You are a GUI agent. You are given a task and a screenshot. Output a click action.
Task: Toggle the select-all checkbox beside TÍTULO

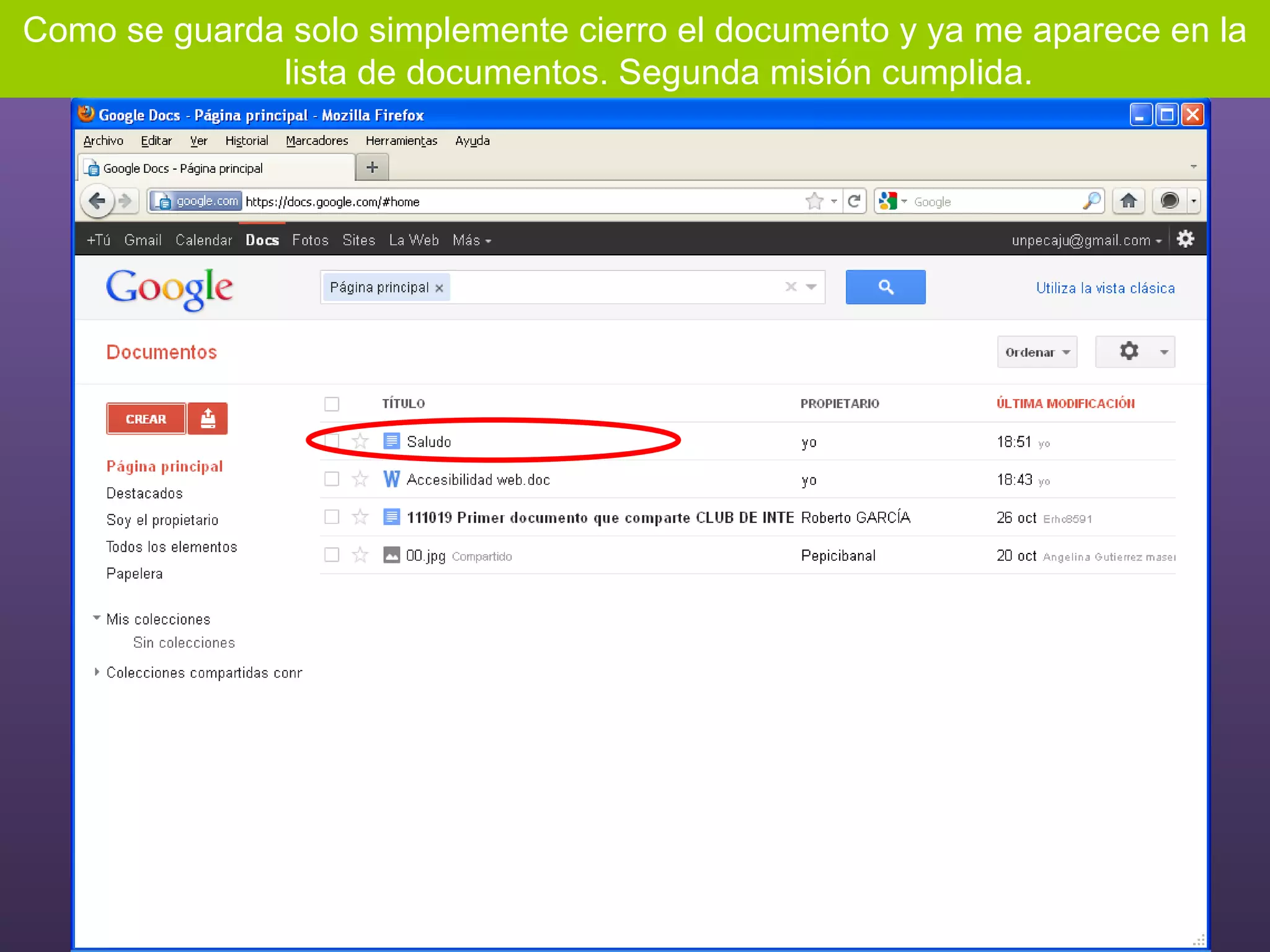(x=332, y=404)
